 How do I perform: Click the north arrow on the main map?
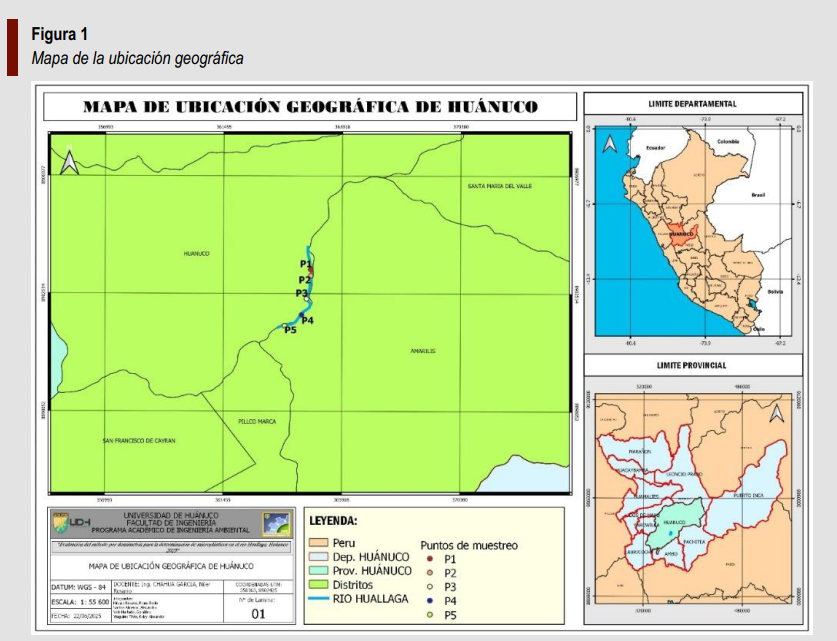(x=69, y=162)
